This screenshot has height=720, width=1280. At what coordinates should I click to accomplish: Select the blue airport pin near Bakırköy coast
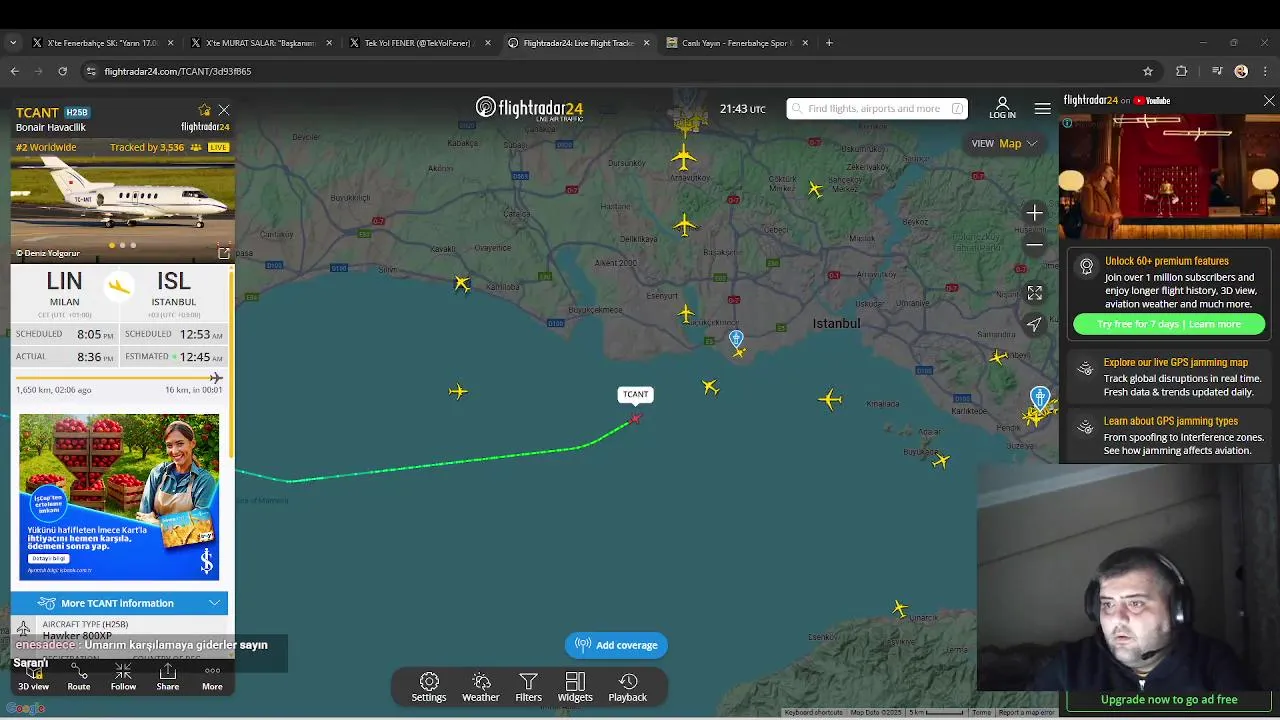pos(736,339)
